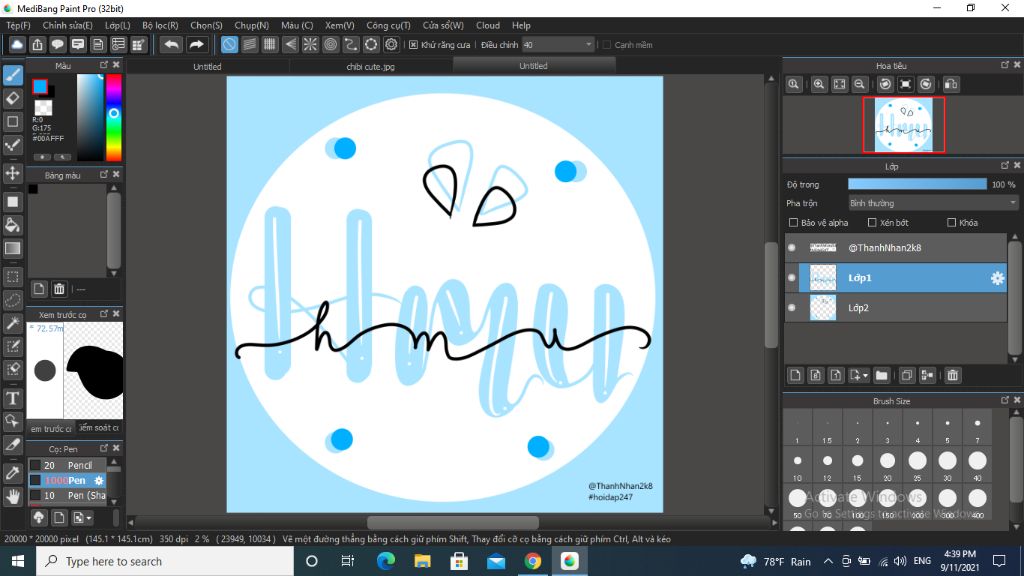Click the cloud save icon in the toolbar

tap(17, 44)
